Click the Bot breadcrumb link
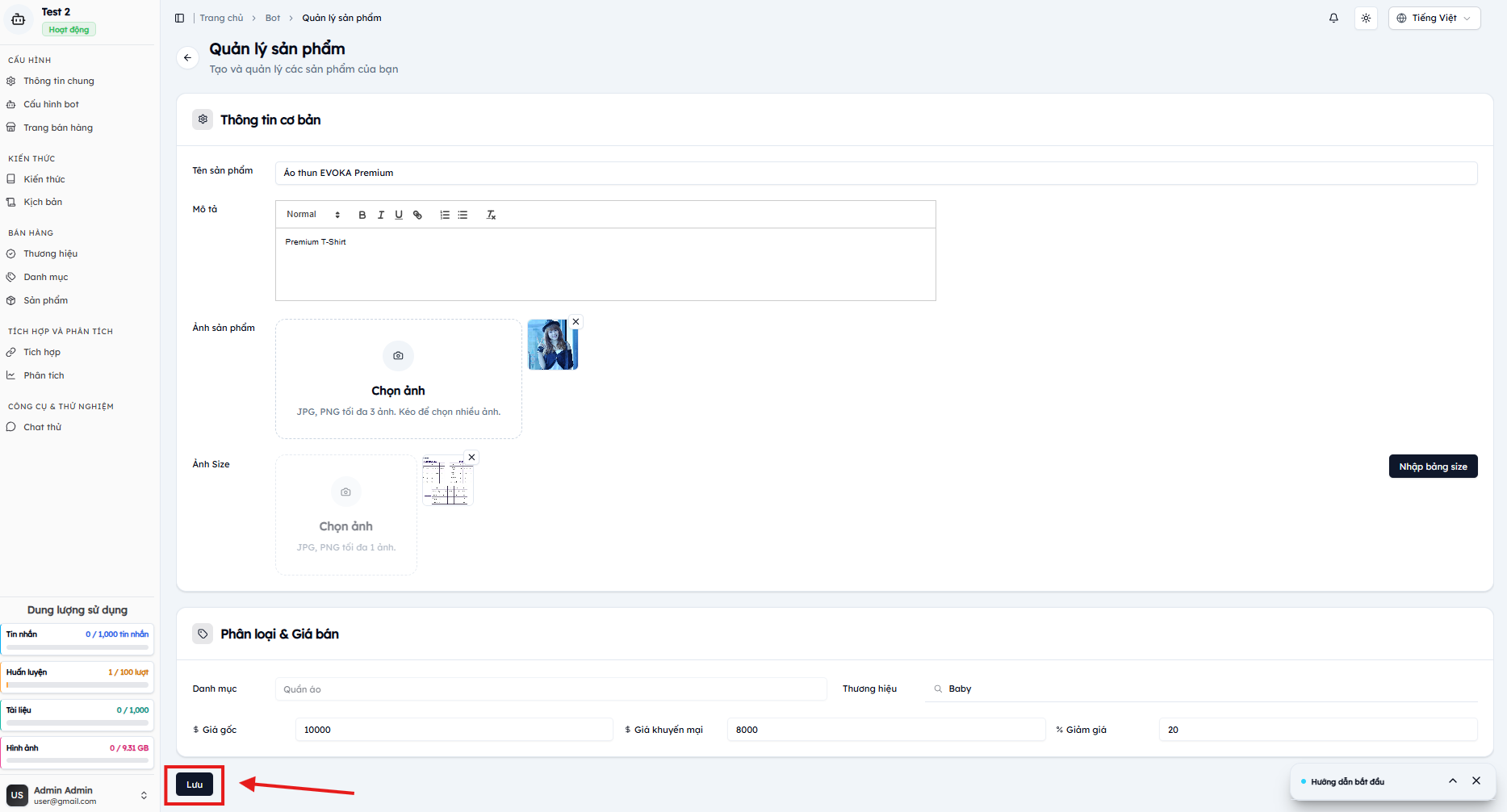 point(273,18)
